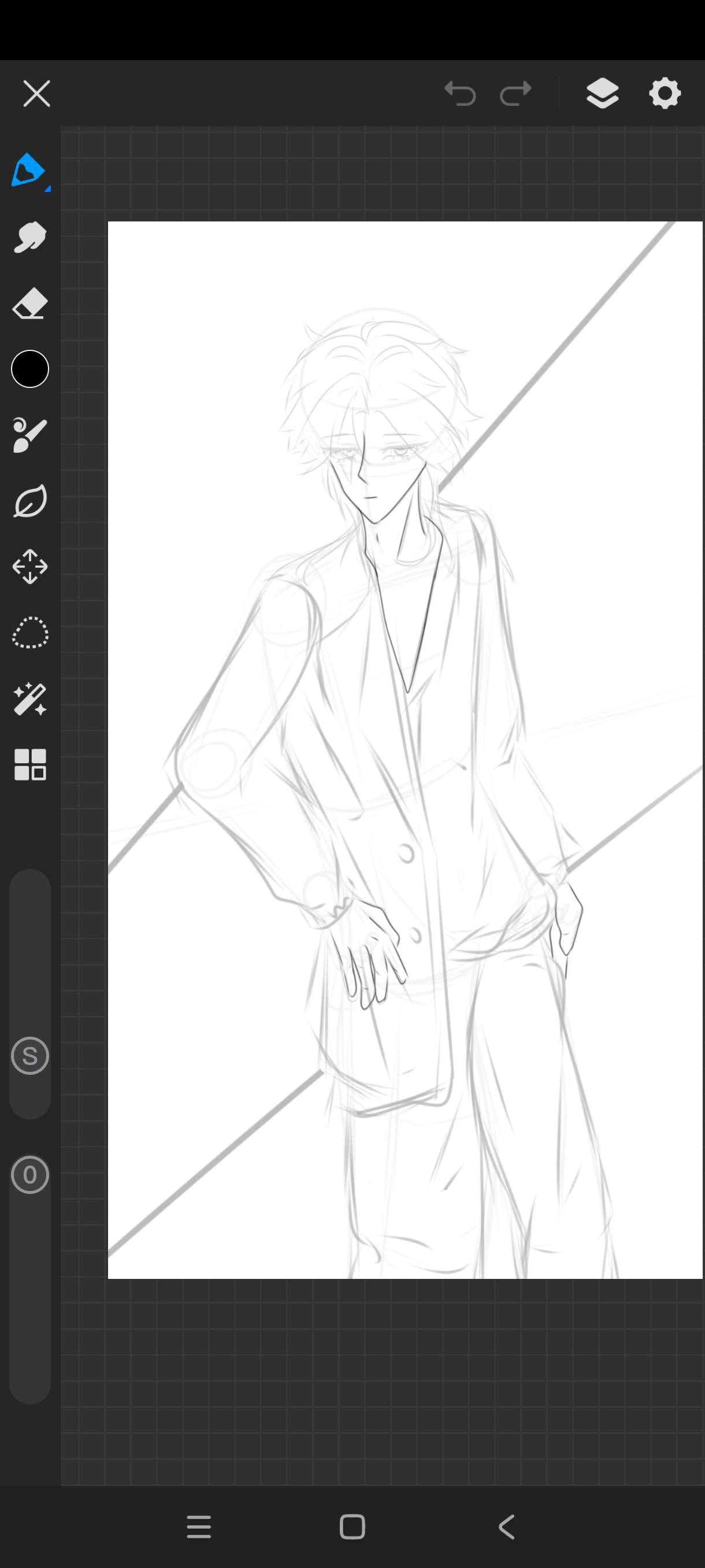This screenshot has width=705, height=1568.
Task: Open the four-squares materials panel
Action: 30,764
